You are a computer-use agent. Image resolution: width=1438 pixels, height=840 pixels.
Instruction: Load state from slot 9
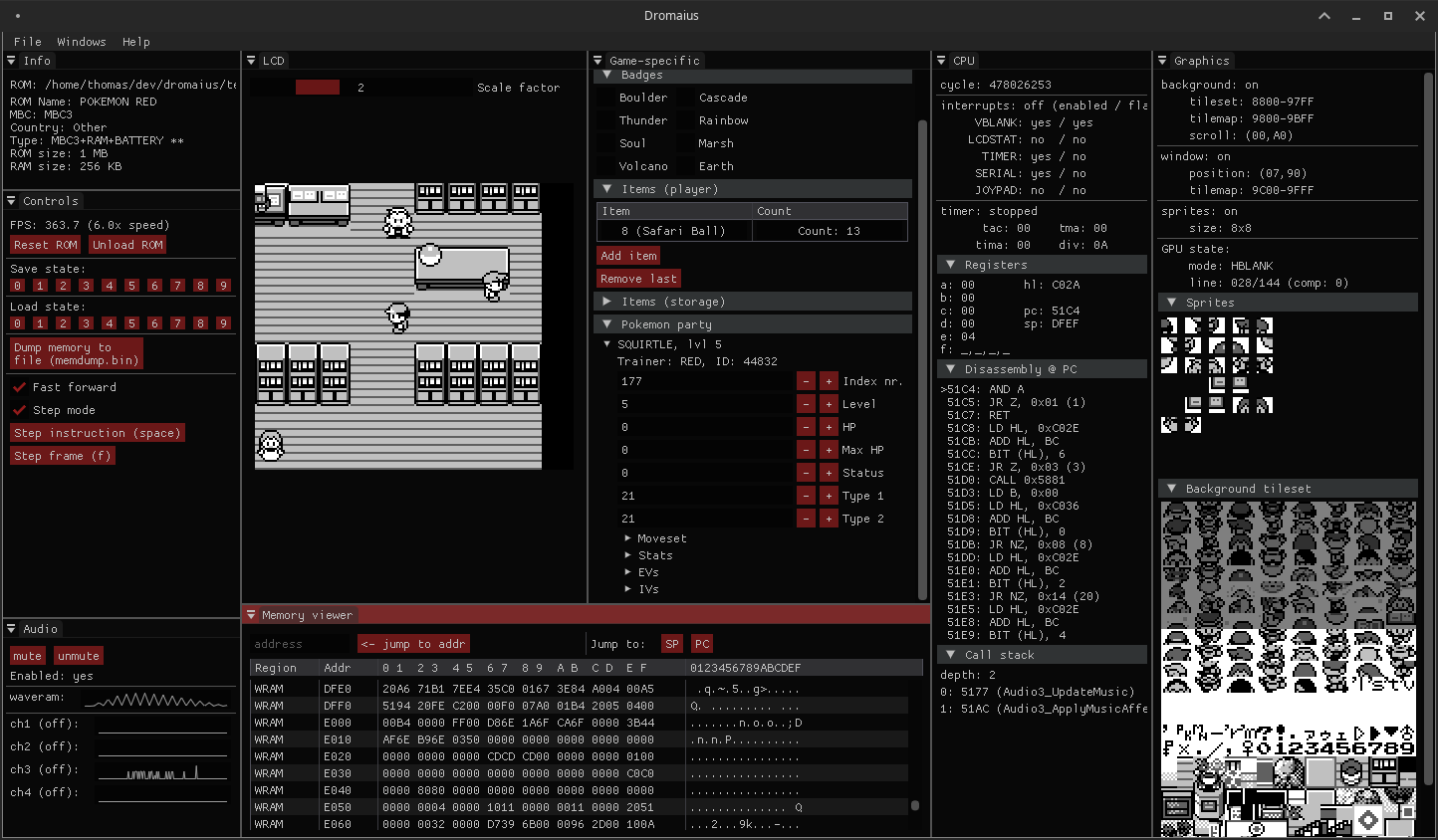click(x=223, y=323)
